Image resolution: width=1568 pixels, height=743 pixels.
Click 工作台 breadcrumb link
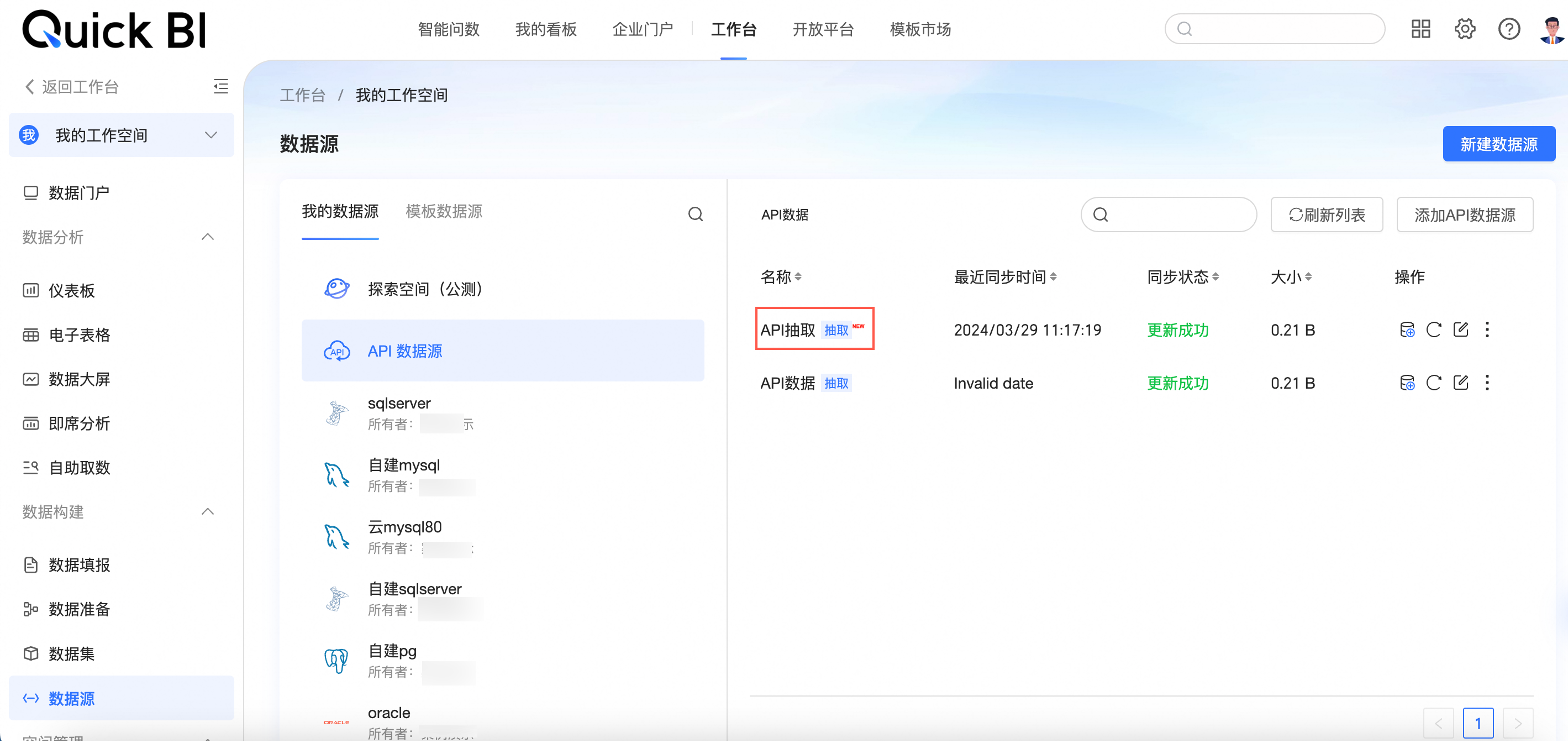click(303, 95)
